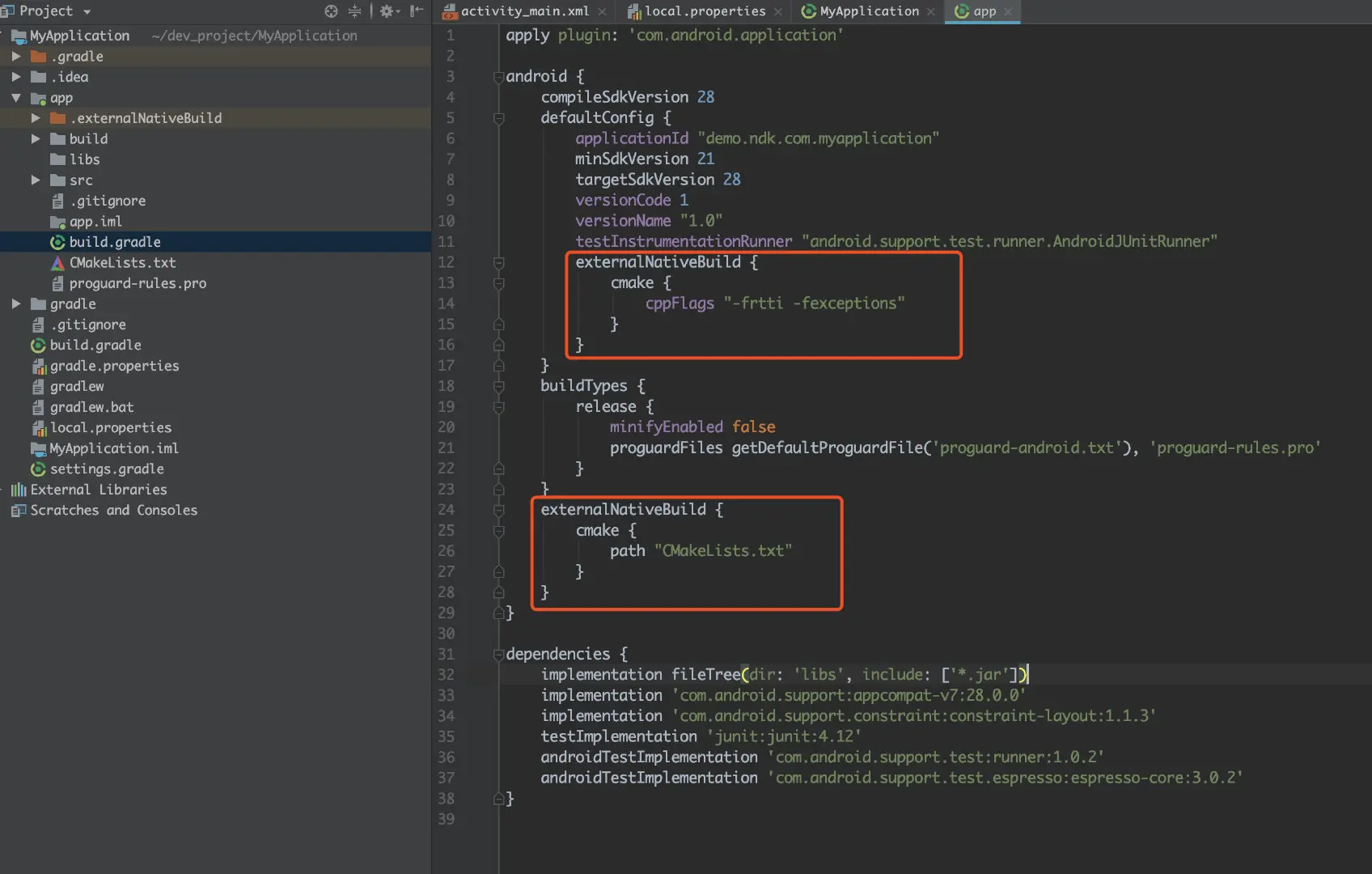Collapse the app module folder
Image resolution: width=1372 pixels, height=874 pixels.
click(16, 98)
